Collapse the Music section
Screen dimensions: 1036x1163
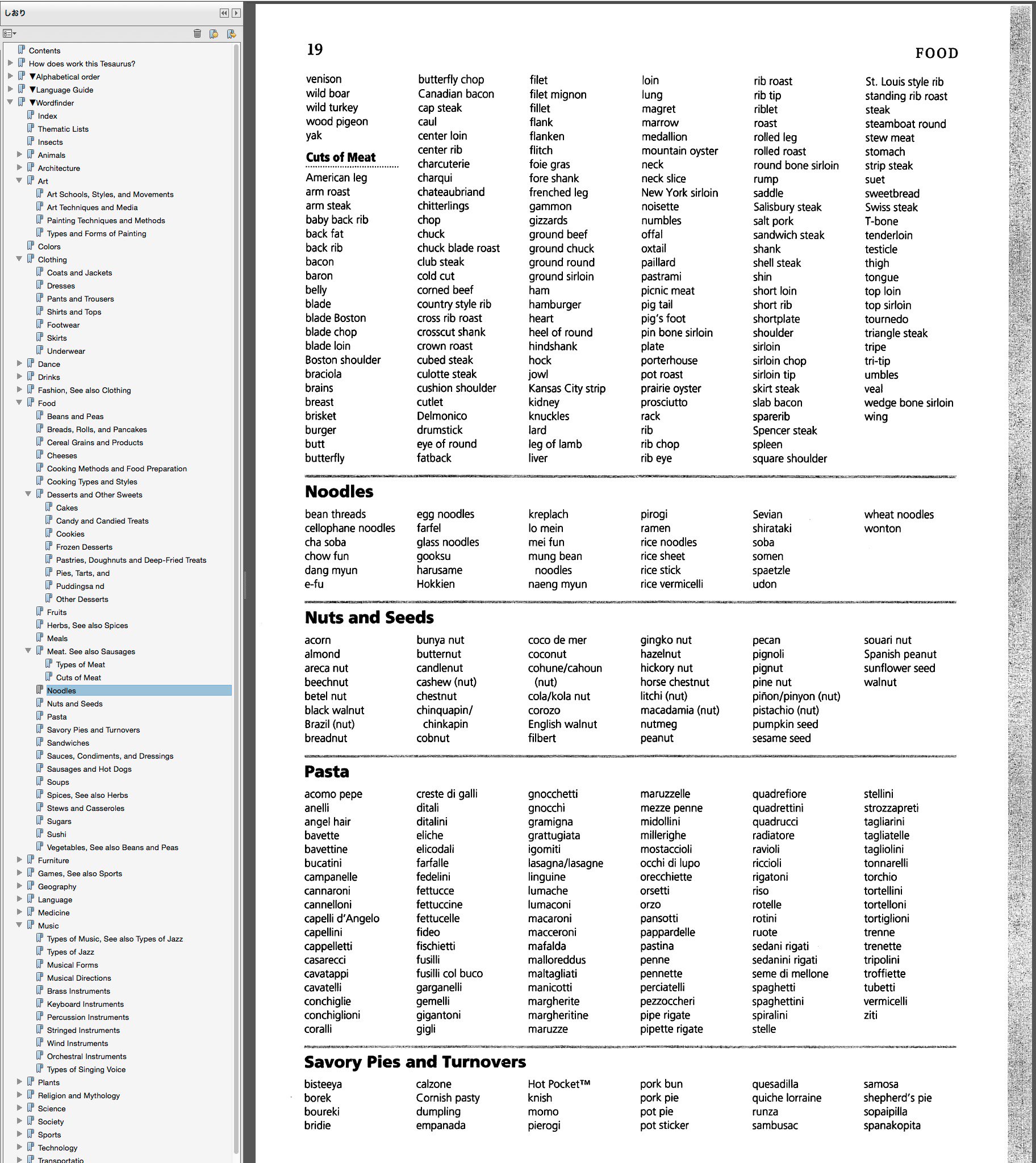tap(20, 926)
